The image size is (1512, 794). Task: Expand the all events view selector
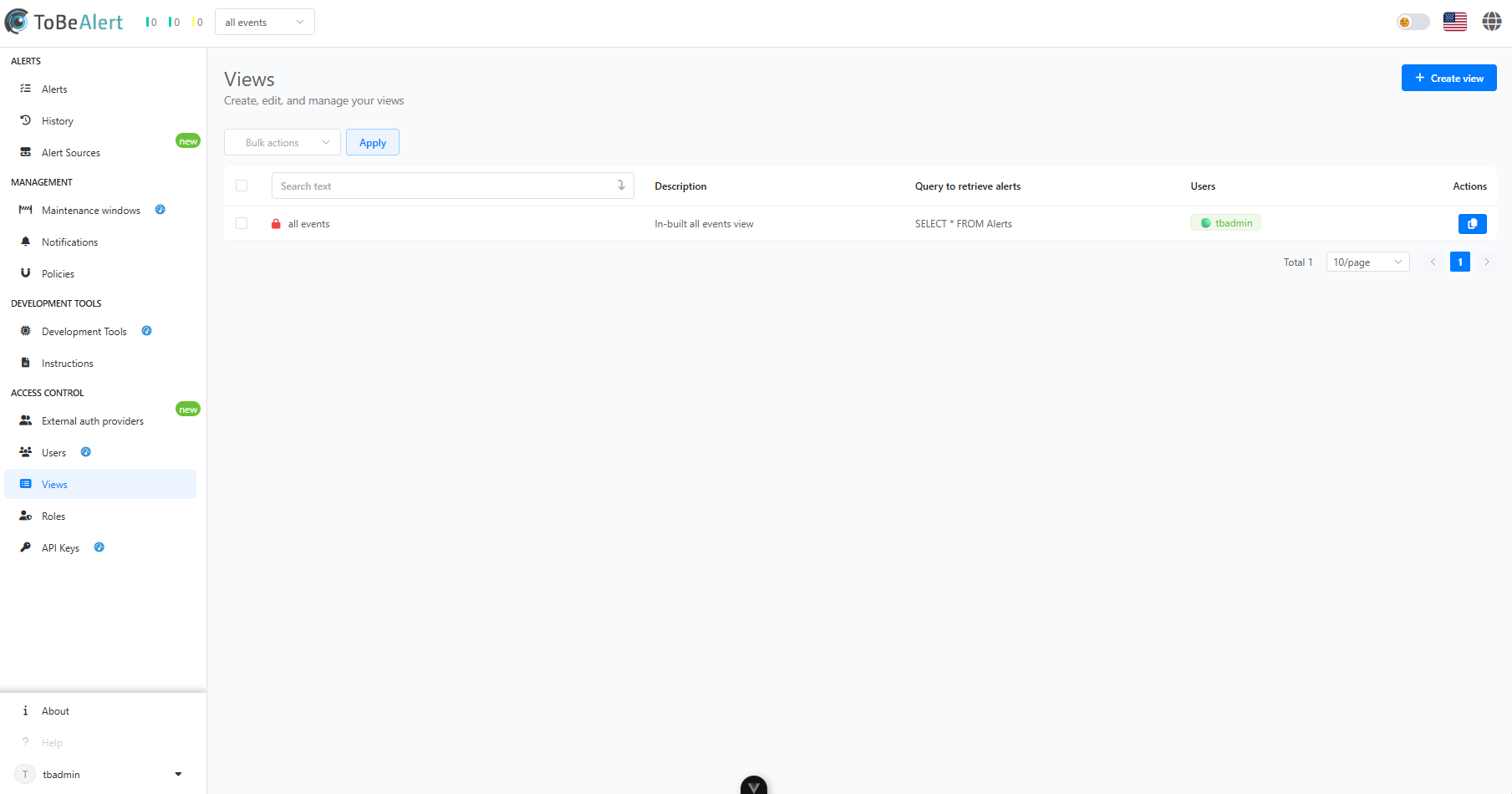click(x=265, y=22)
